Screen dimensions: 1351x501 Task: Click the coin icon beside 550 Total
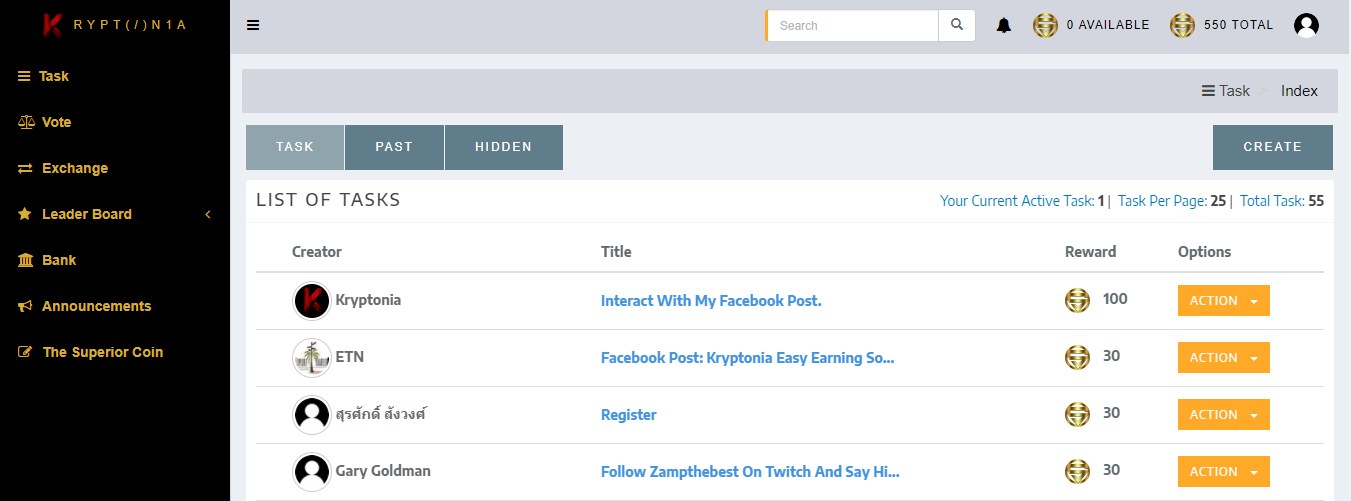click(1182, 25)
